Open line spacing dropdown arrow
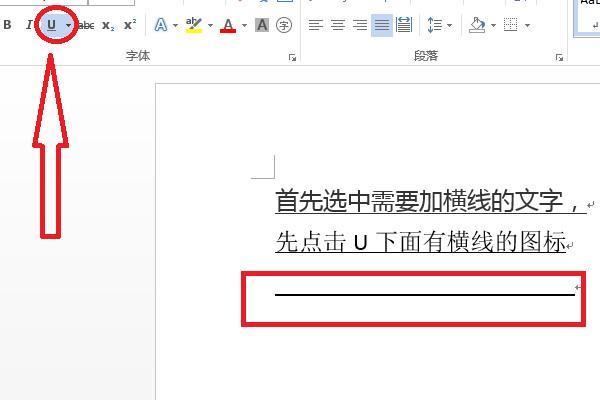This screenshot has height=400, width=600. (450, 26)
